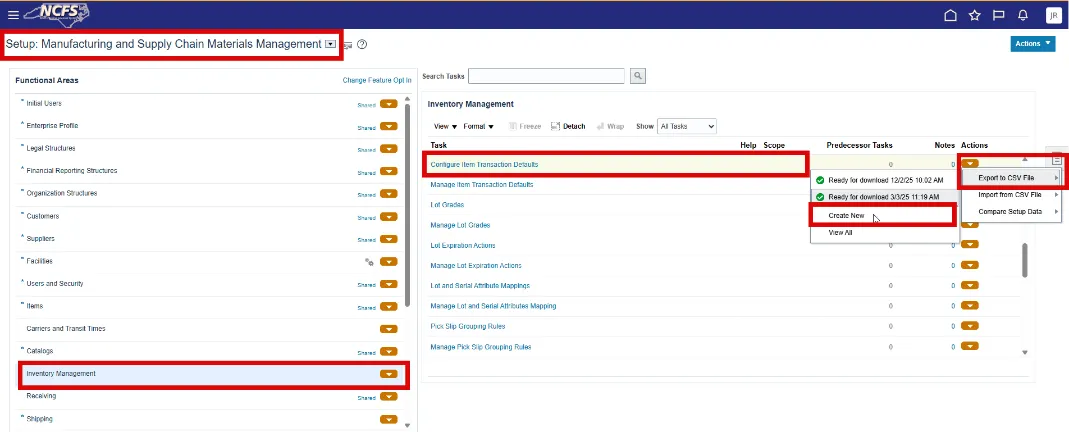Select Ready for download 3/3/25 entry
The image size is (1069, 432).
tap(884, 198)
